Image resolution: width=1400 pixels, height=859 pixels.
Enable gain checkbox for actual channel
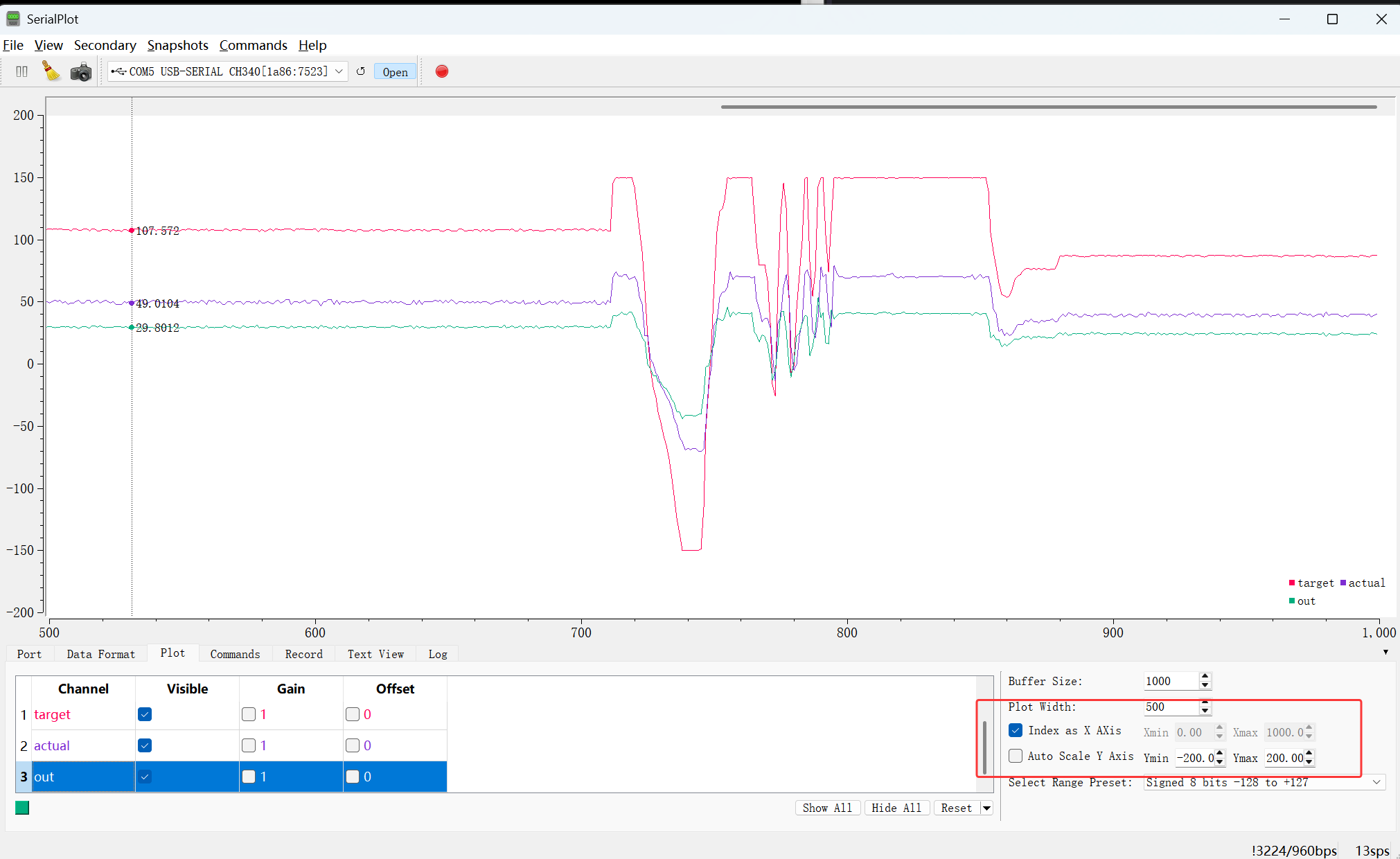coord(249,745)
